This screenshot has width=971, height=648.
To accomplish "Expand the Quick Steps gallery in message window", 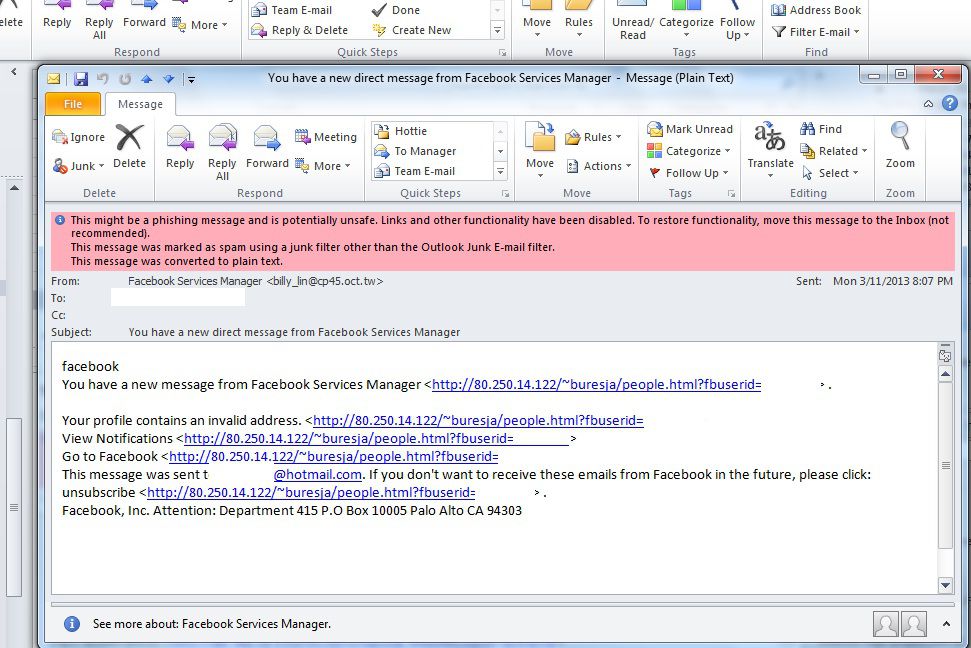I will pyautogui.click(x=500, y=172).
